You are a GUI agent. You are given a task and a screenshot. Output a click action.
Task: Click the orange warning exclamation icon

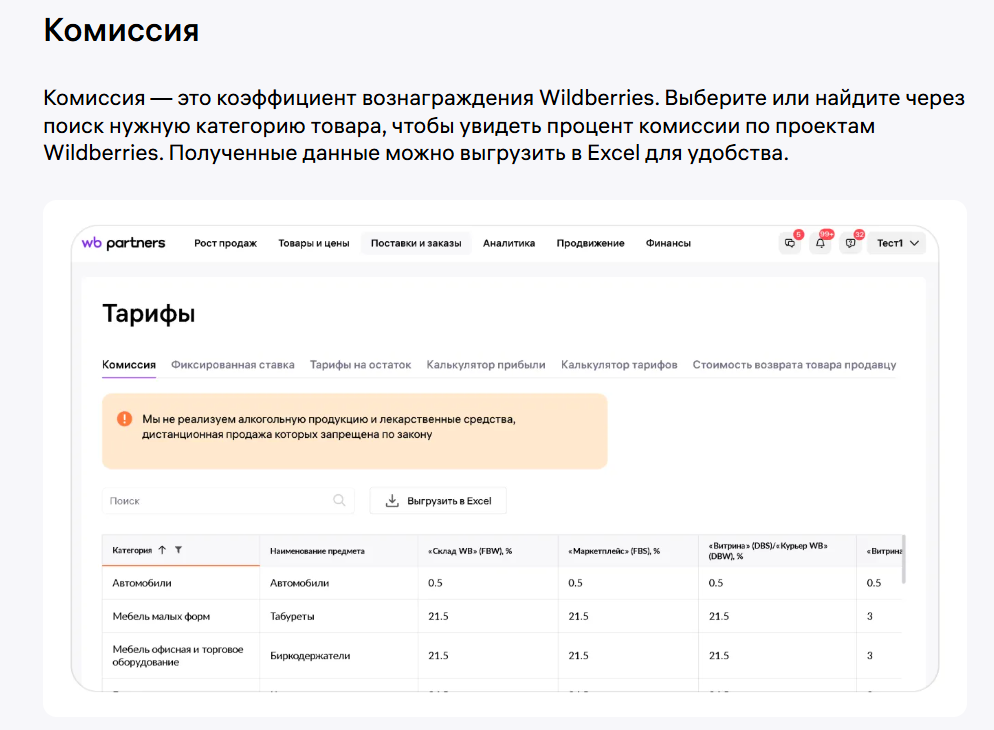coord(124,419)
